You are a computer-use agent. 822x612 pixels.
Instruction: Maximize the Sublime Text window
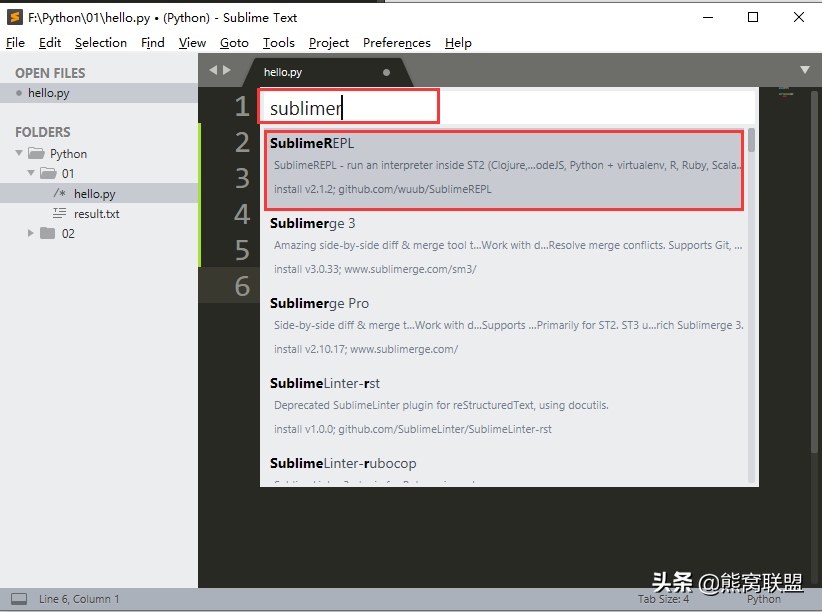click(x=753, y=17)
